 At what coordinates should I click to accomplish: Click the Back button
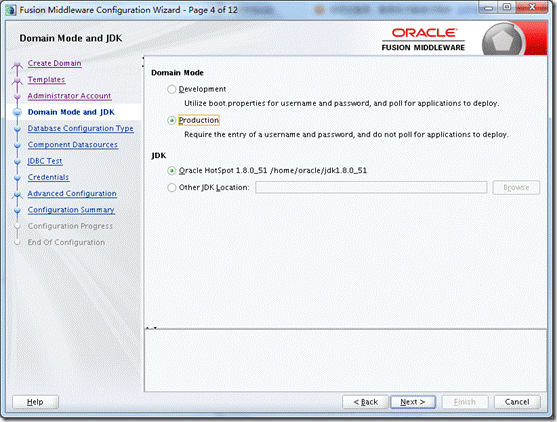pyautogui.click(x=366, y=402)
